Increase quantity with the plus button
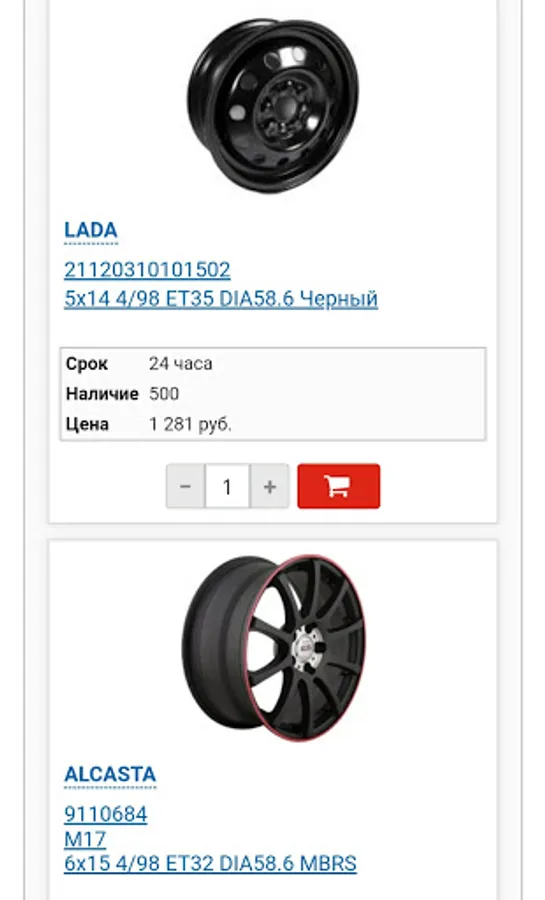545x900 pixels. [x=269, y=487]
